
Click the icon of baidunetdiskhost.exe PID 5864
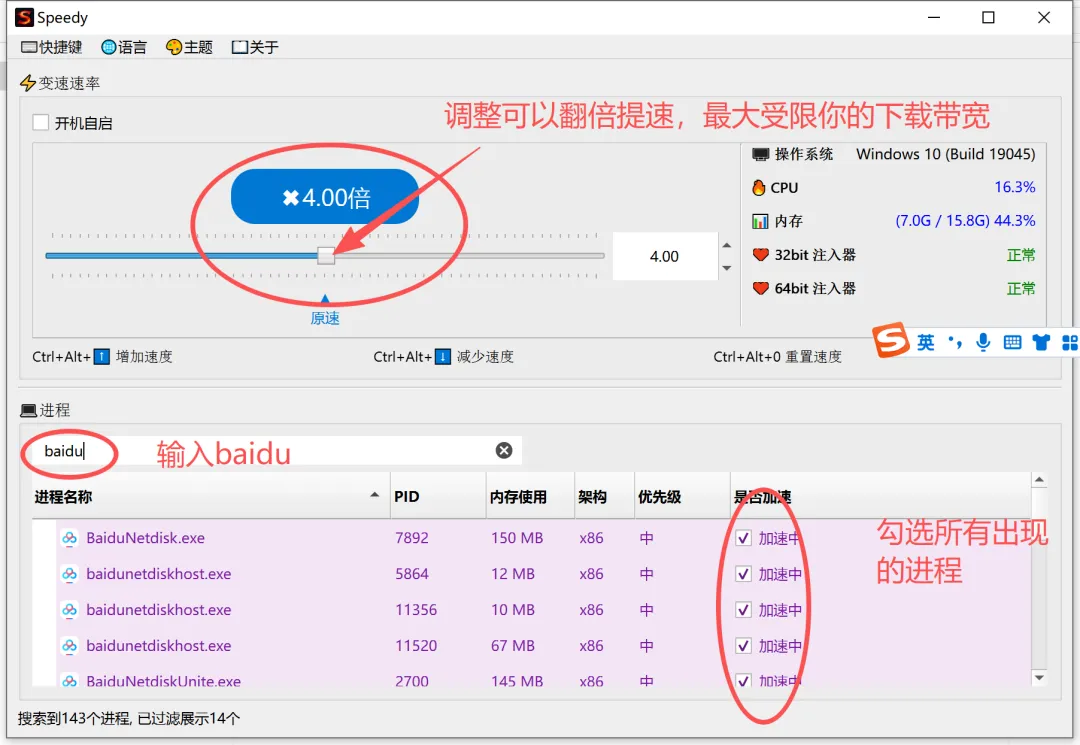[70, 574]
